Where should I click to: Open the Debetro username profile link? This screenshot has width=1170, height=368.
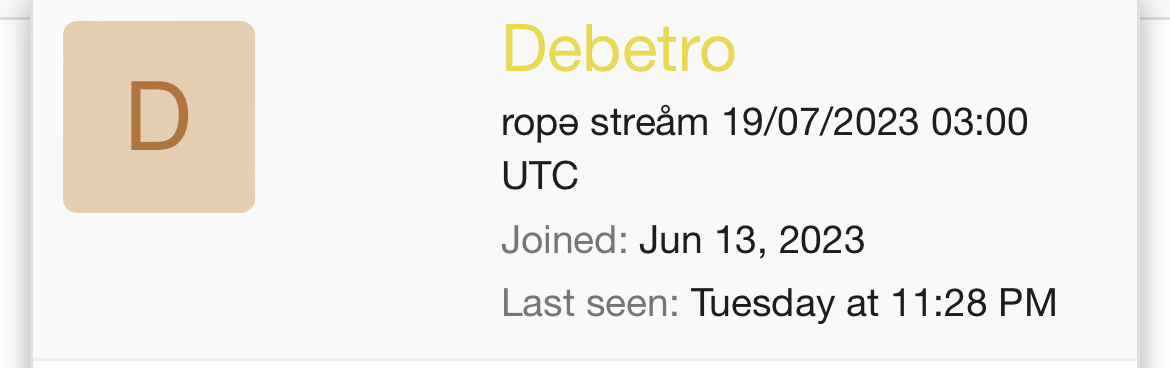tap(619, 49)
